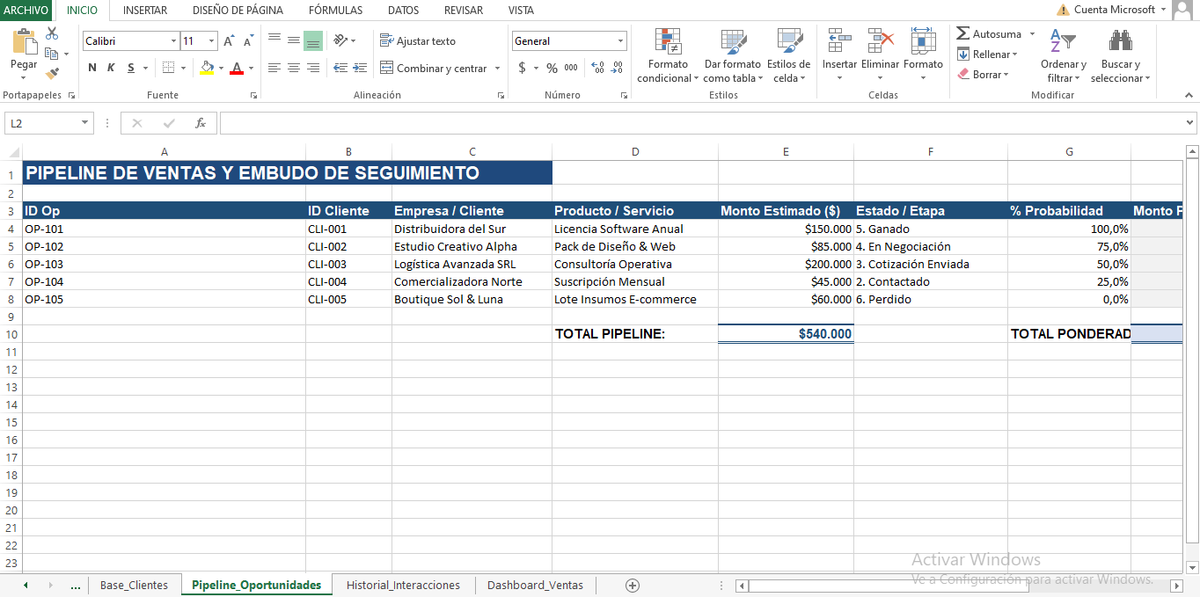Align text left in cell
The width and height of the screenshot is (1200, 597).
[x=274, y=68]
